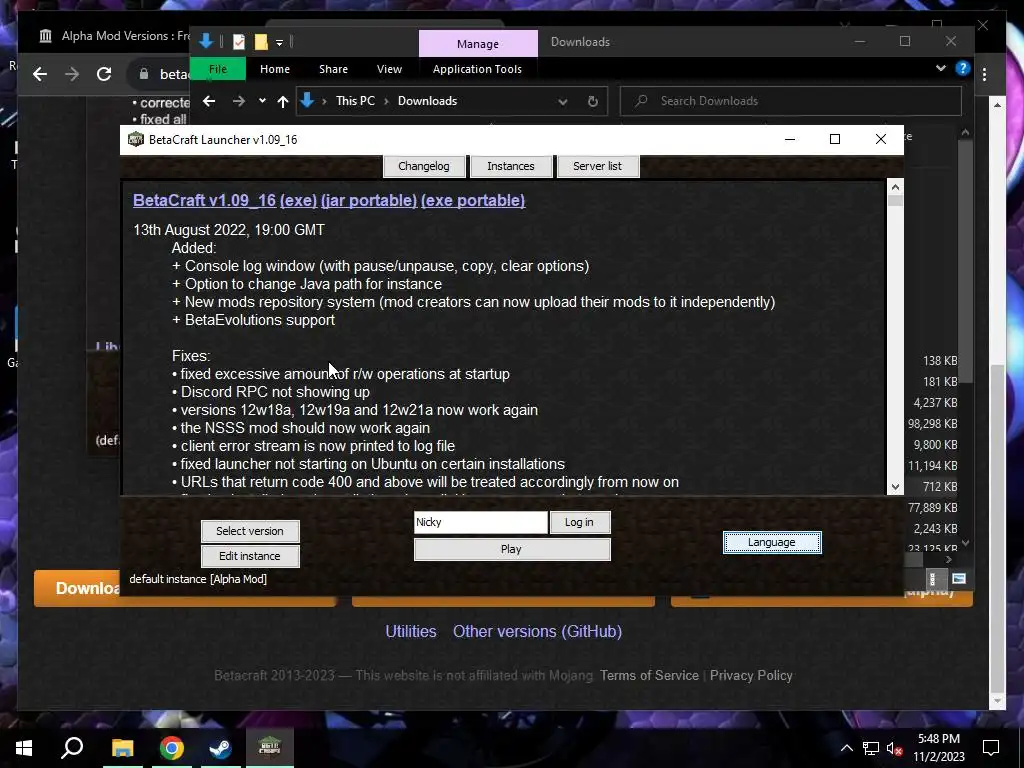Open the Privacy Policy link
The width and height of the screenshot is (1024, 768).
pyautogui.click(x=751, y=675)
